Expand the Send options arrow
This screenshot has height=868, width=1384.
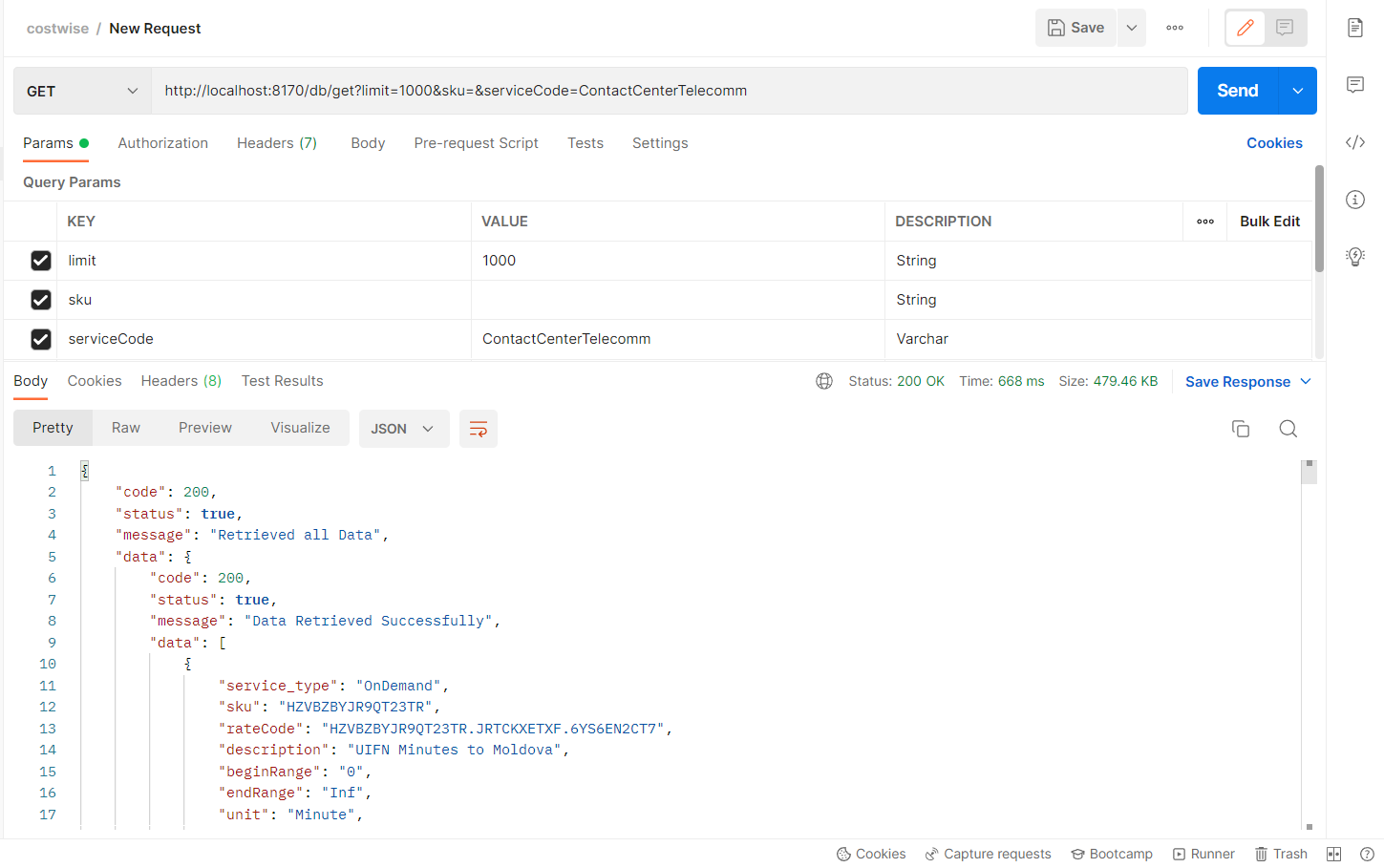[x=1297, y=91]
